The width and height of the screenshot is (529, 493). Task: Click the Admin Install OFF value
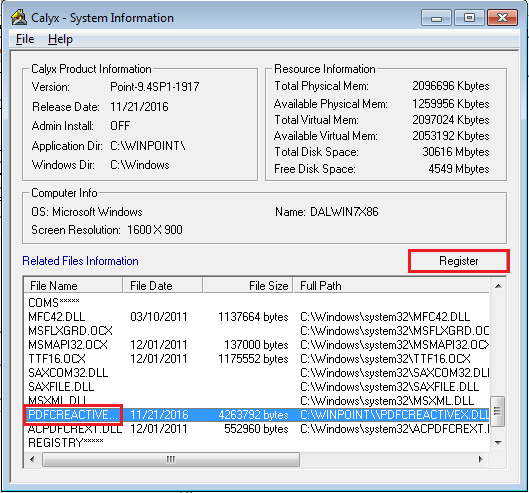(x=120, y=126)
